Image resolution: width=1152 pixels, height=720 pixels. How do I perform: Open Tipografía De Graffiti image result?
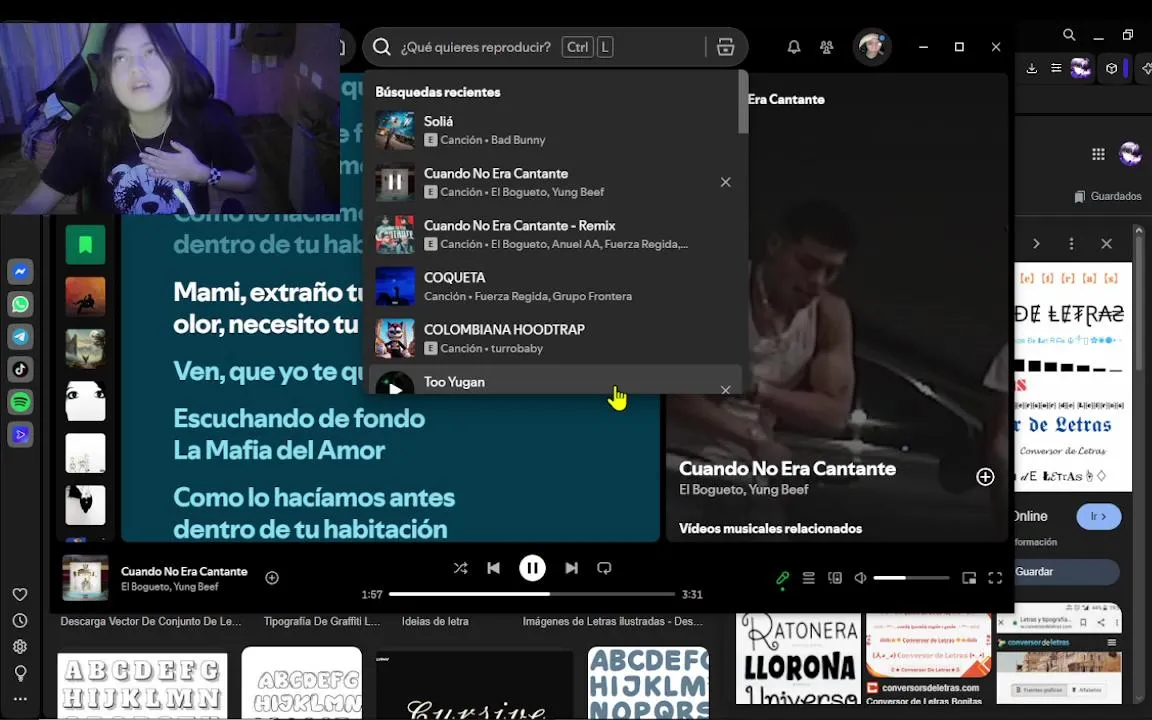pyautogui.click(x=322, y=622)
